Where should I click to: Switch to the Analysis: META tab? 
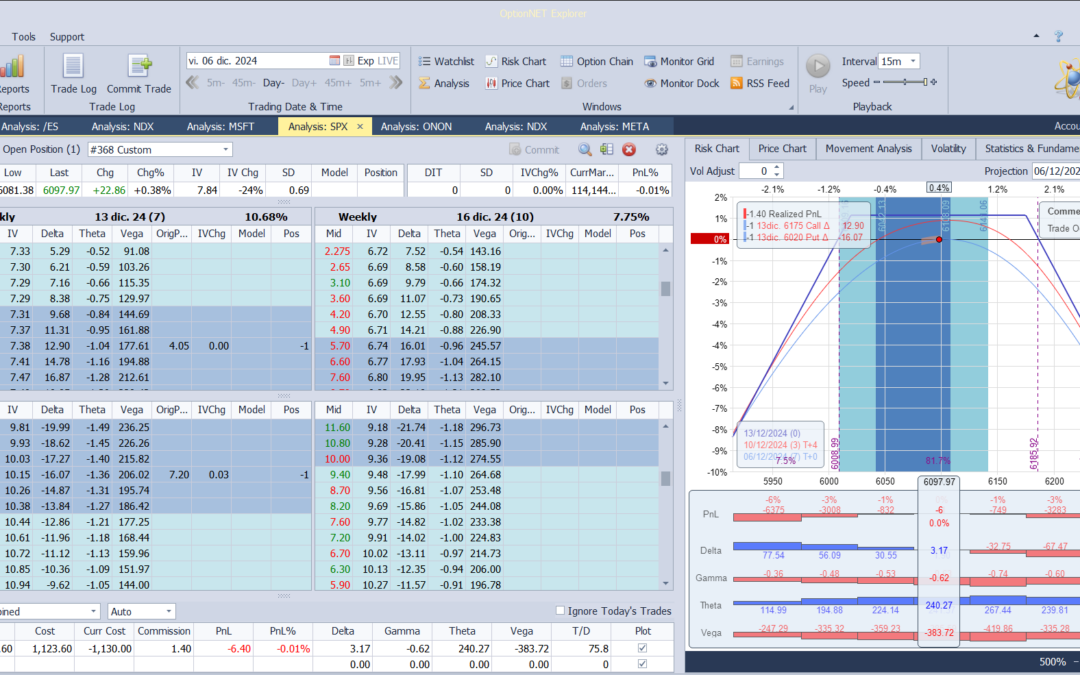click(x=614, y=127)
